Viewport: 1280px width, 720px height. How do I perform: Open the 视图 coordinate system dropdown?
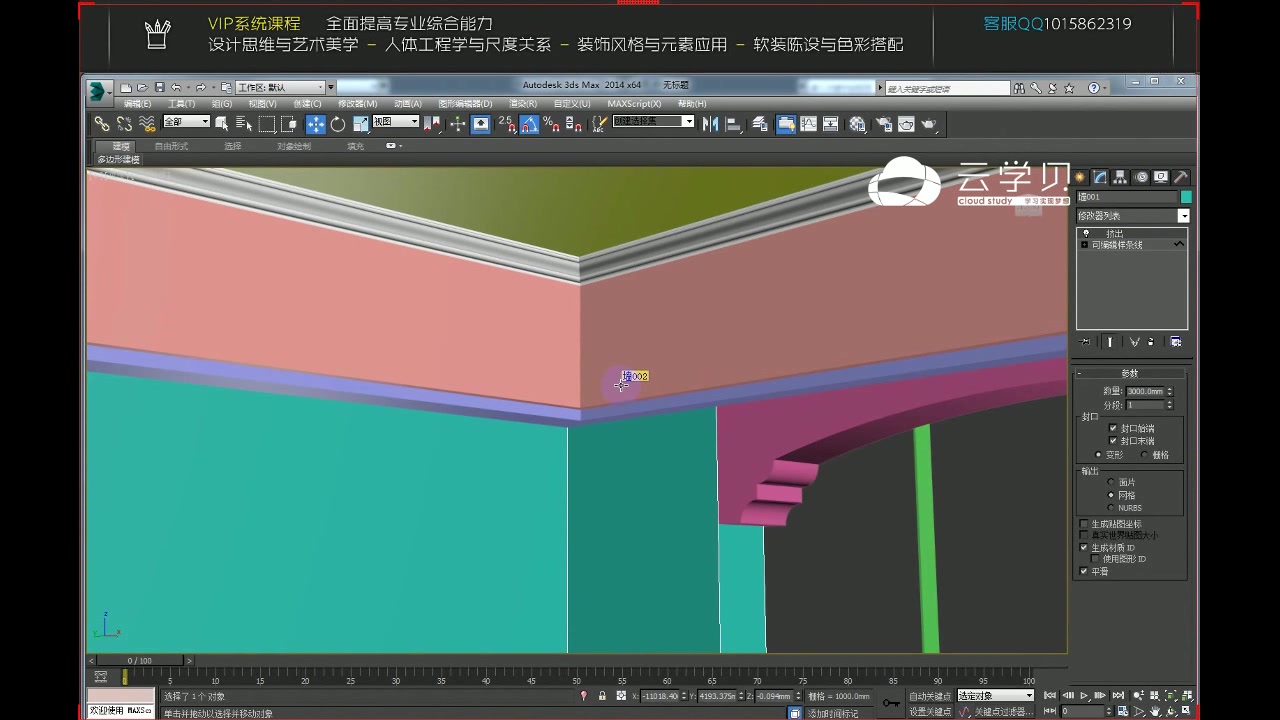coord(395,123)
